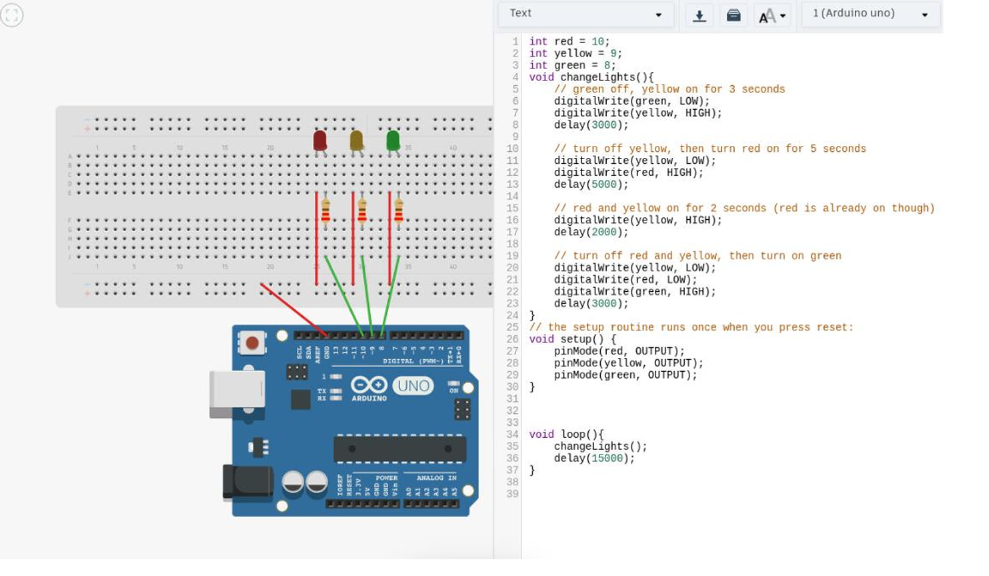Select the resistor below the green LED
The width and height of the screenshot is (989, 576).
(x=399, y=211)
